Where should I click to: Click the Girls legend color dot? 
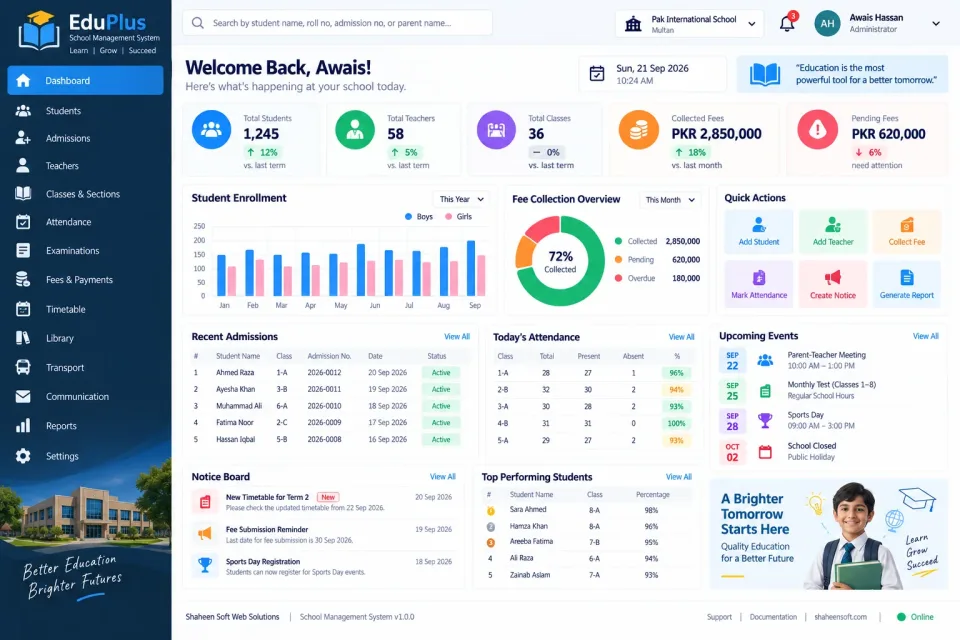(449, 216)
